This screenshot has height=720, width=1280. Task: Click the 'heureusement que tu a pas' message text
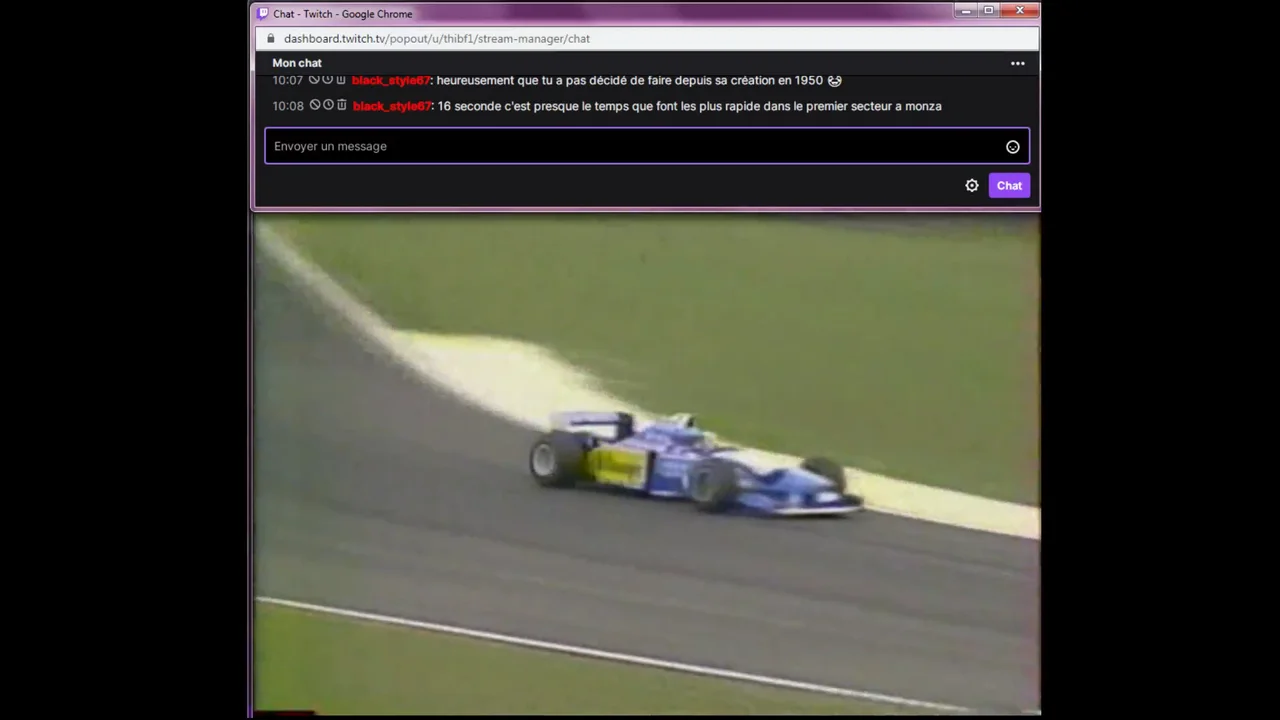[630, 80]
